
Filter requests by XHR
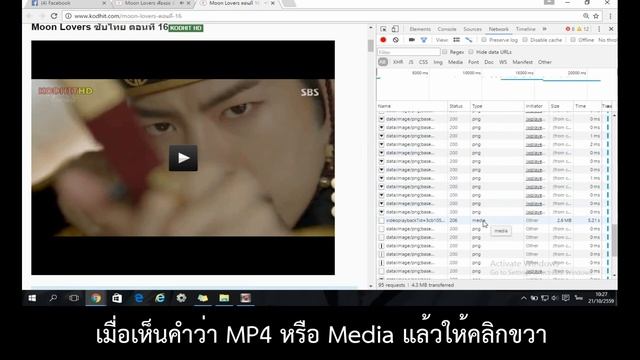point(398,62)
